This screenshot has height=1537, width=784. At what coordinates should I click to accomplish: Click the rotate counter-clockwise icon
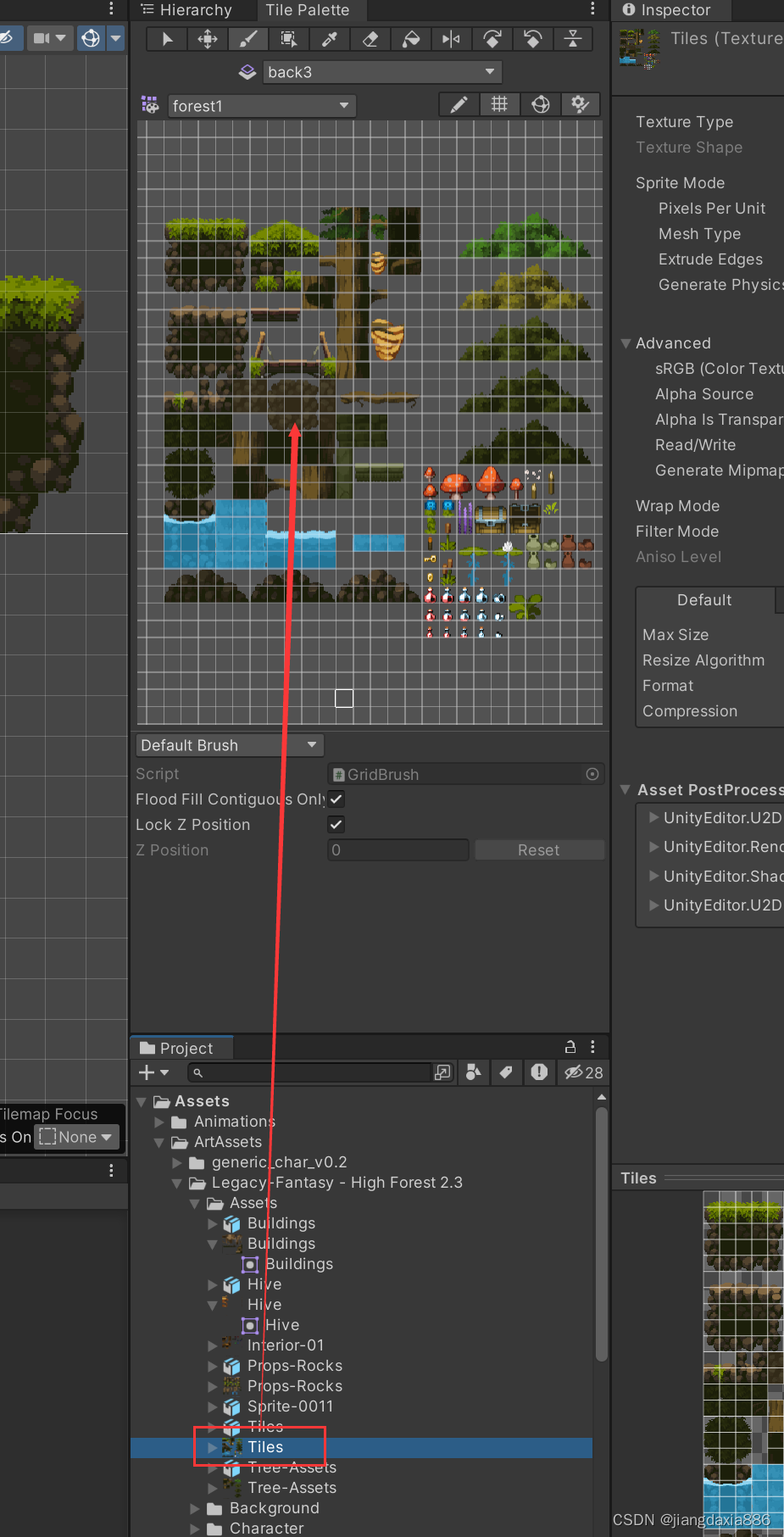coord(533,39)
